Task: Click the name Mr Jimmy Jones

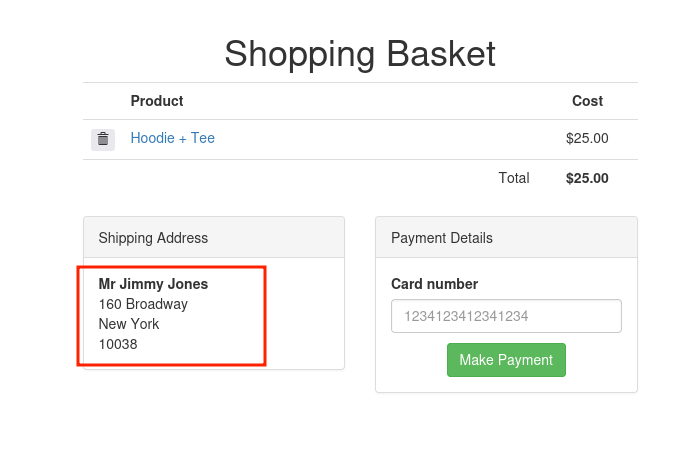Action: point(153,284)
